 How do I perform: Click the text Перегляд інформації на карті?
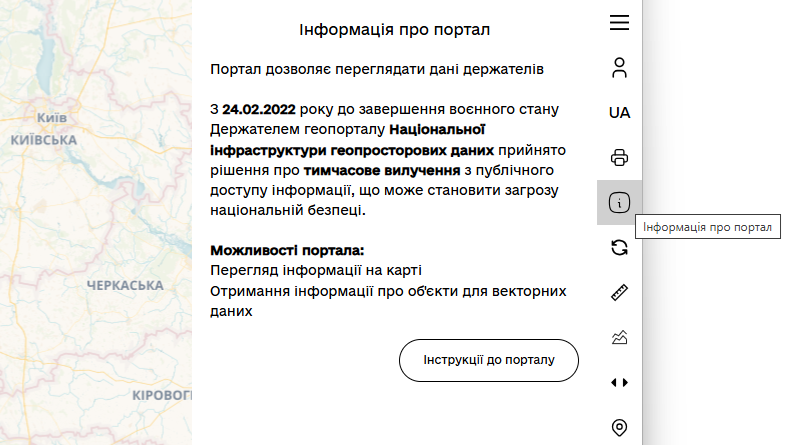click(316, 270)
